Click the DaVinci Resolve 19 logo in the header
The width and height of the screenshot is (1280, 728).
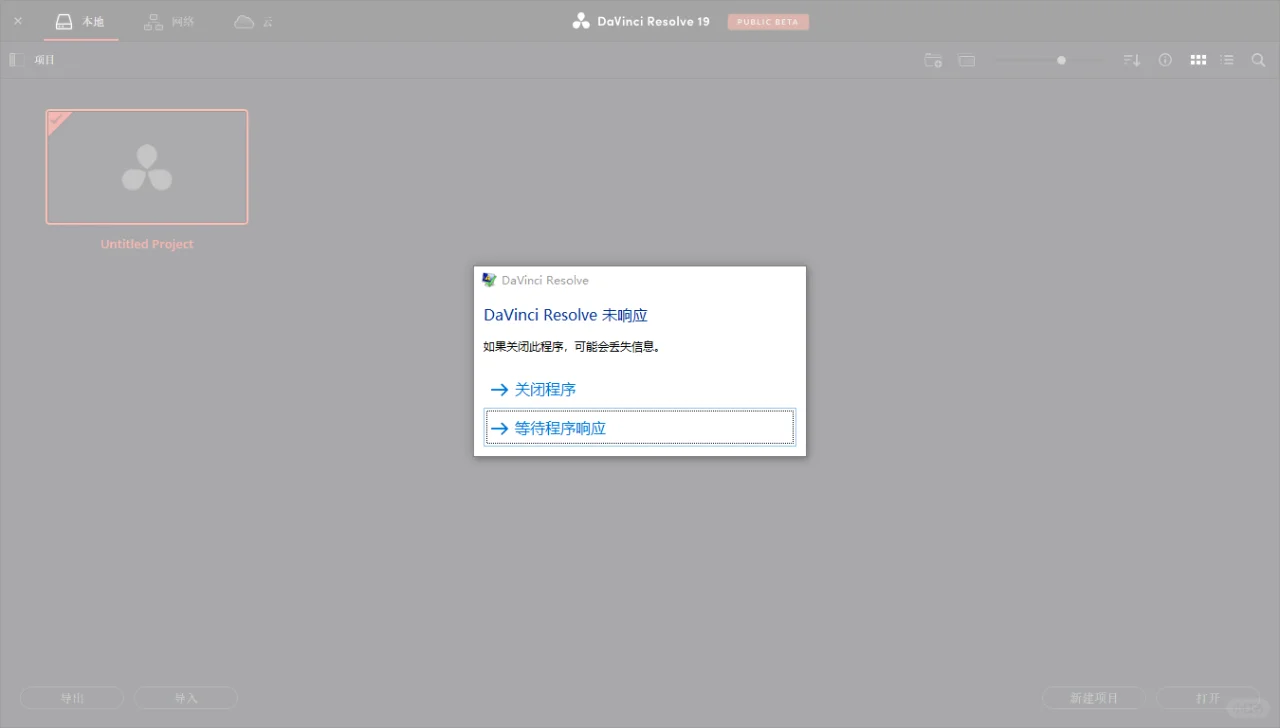pyautogui.click(x=641, y=21)
